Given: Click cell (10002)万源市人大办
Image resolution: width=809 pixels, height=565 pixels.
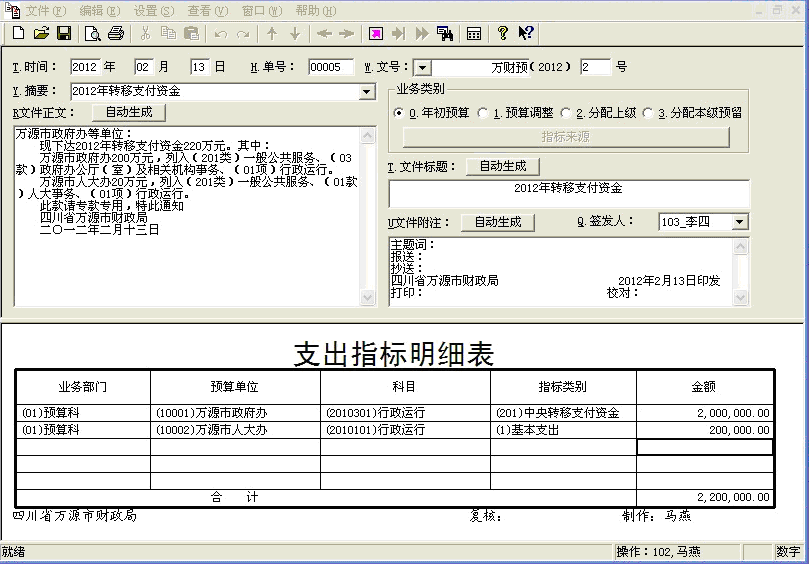Looking at the screenshot, I should pyautogui.click(x=235, y=430).
